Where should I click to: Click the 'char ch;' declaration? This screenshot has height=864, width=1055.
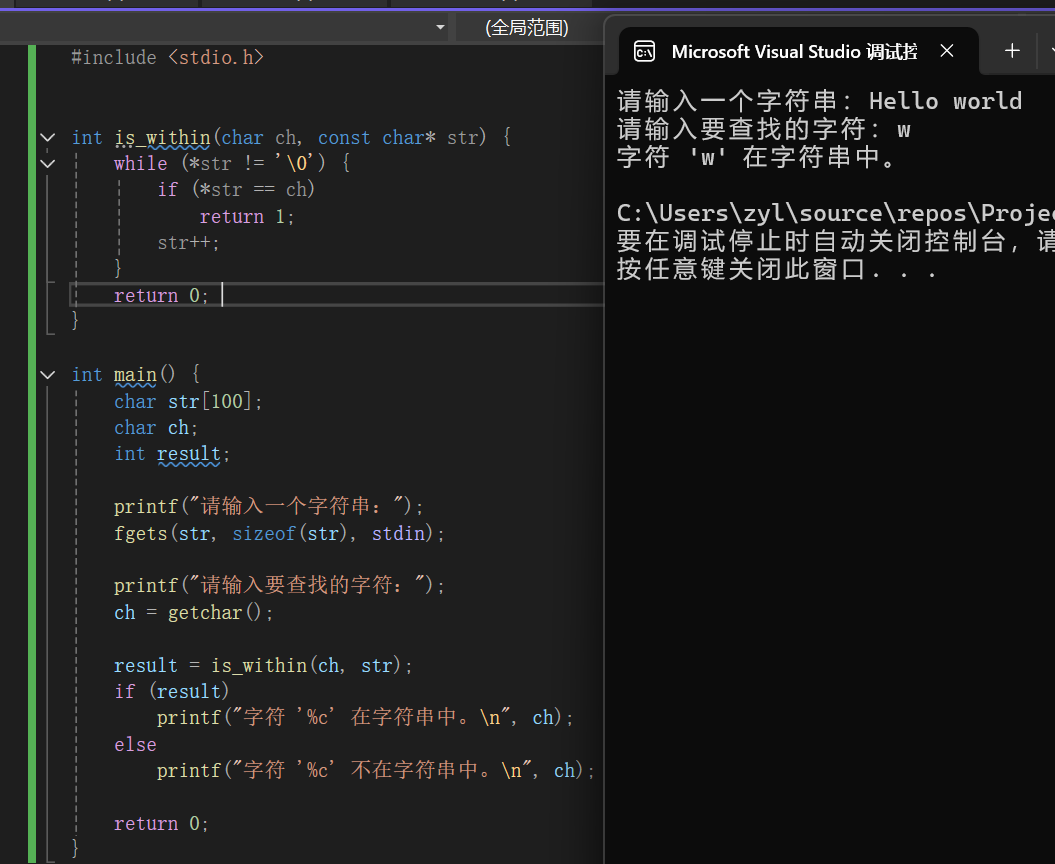click(155, 428)
